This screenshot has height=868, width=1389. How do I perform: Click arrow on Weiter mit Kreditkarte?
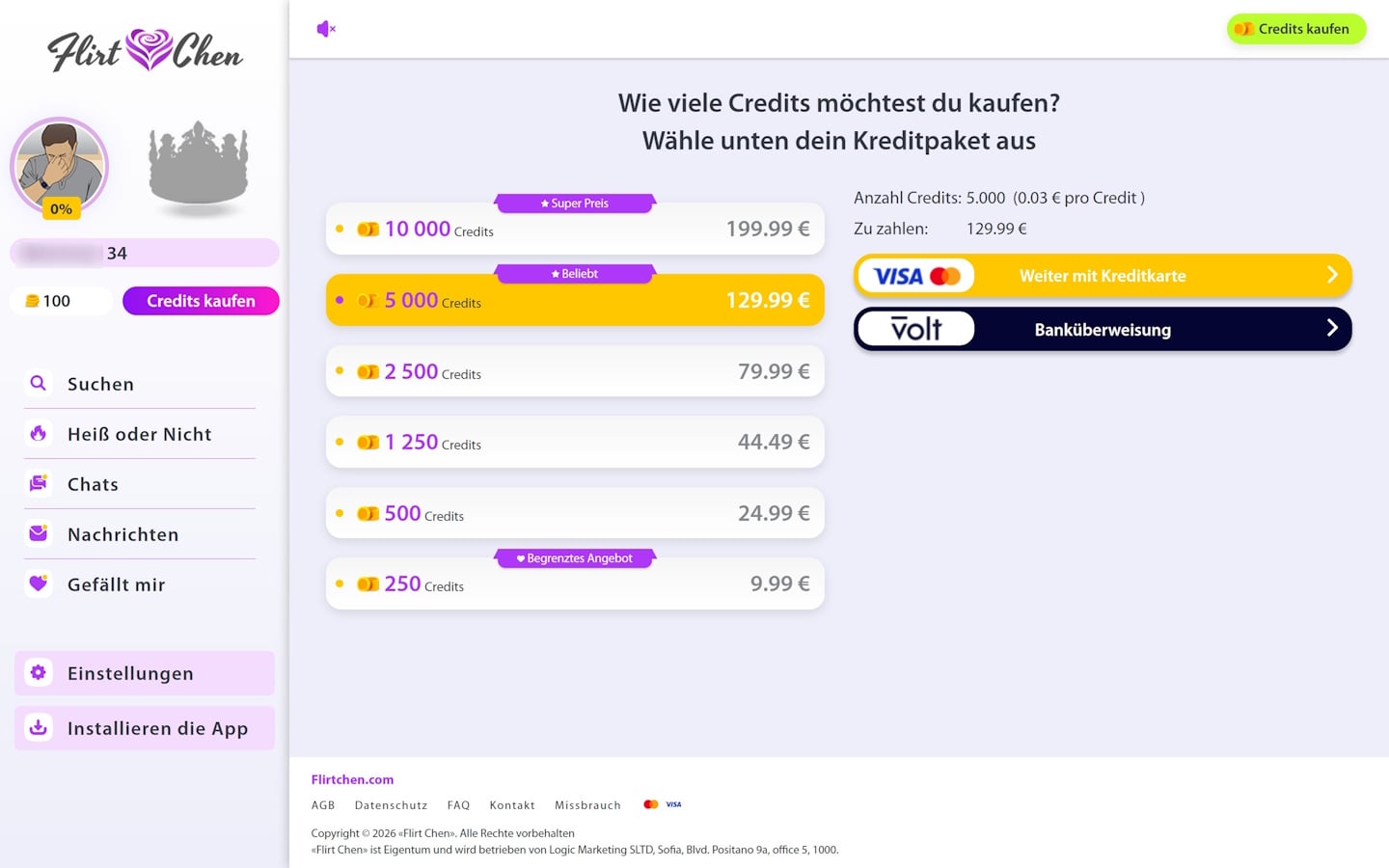pyautogui.click(x=1332, y=275)
